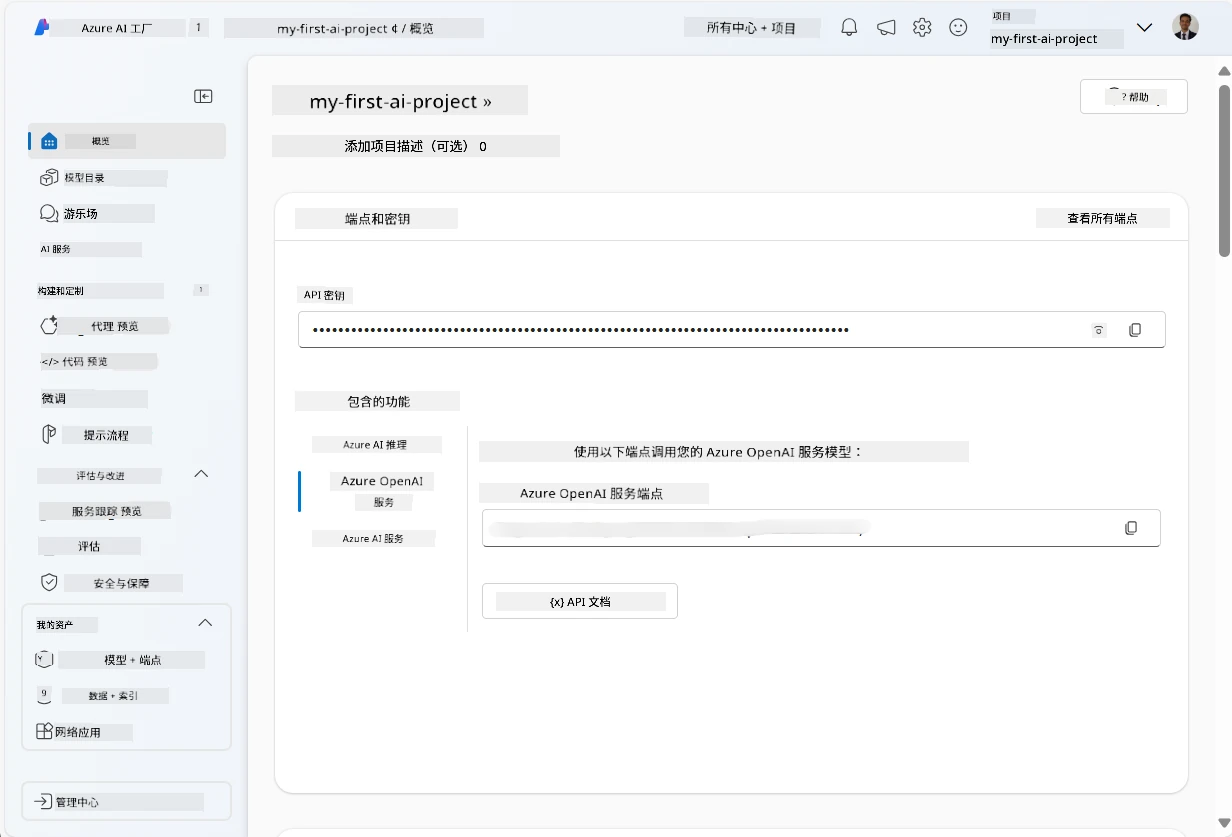Open </> 代码 预览 in the sidebar
1232x837 pixels.
[98, 361]
